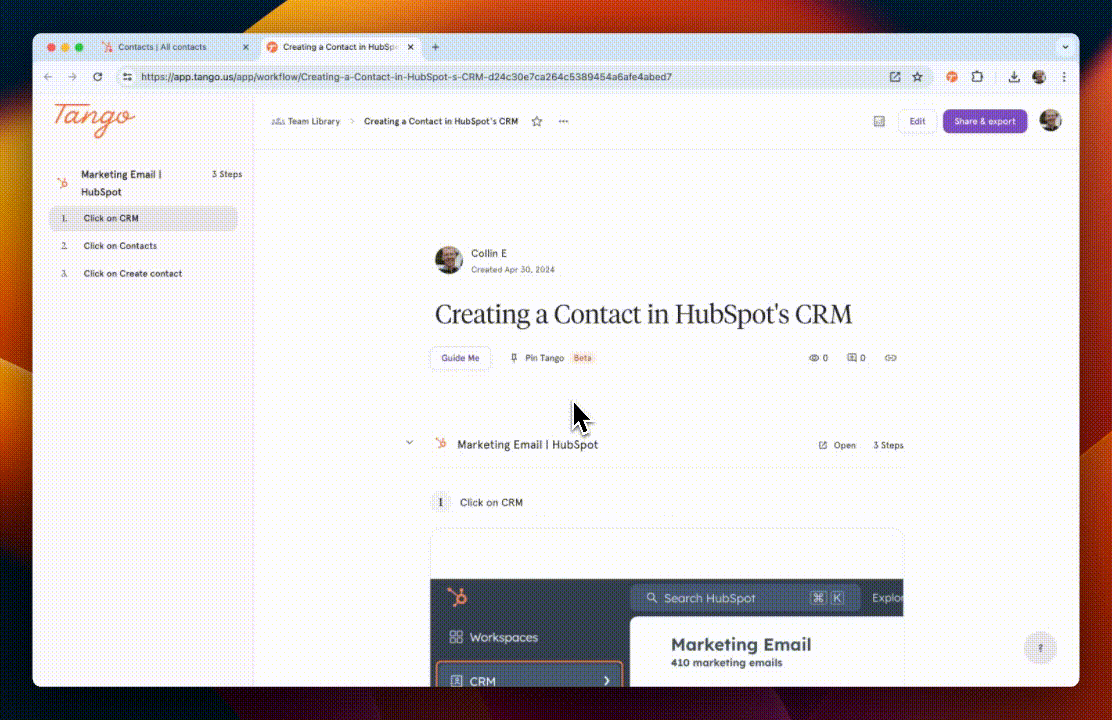Select step 2 Click on Contacts in the sidebar
The width and height of the screenshot is (1112, 720).
click(143, 246)
